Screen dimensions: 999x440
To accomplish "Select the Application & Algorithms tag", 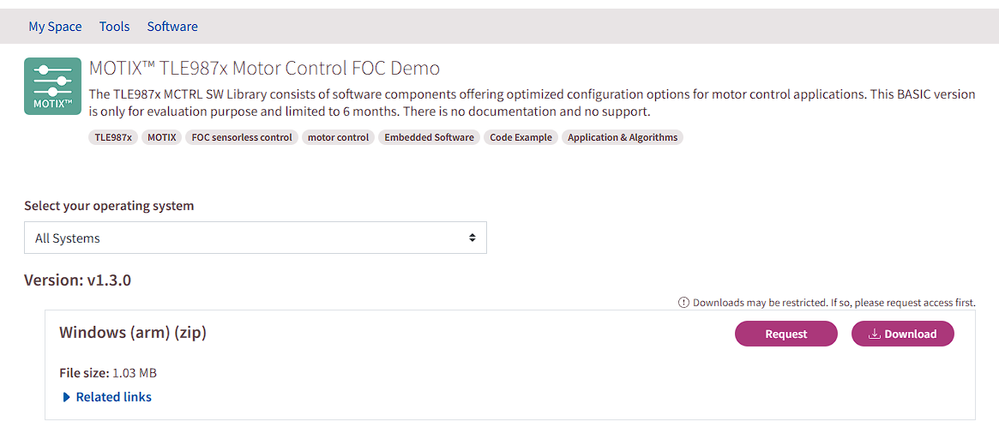I will coord(622,138).
